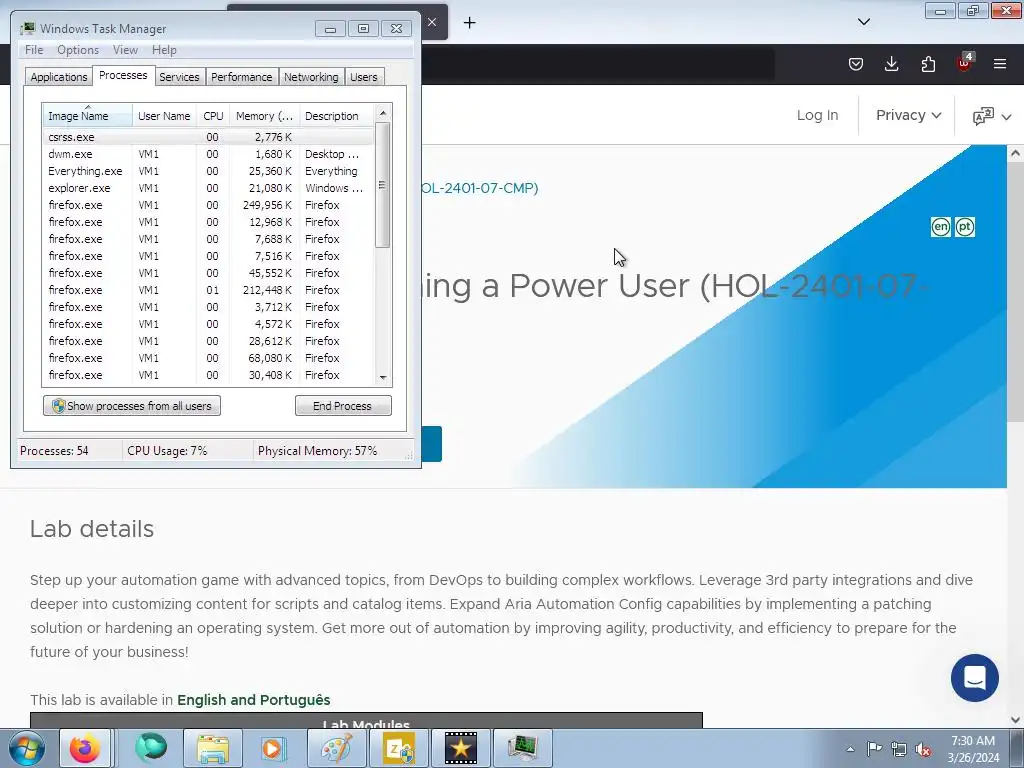The image size is (1024, 768).
Task: Close the current Firefox tab
Action: (x=432, y=22)
